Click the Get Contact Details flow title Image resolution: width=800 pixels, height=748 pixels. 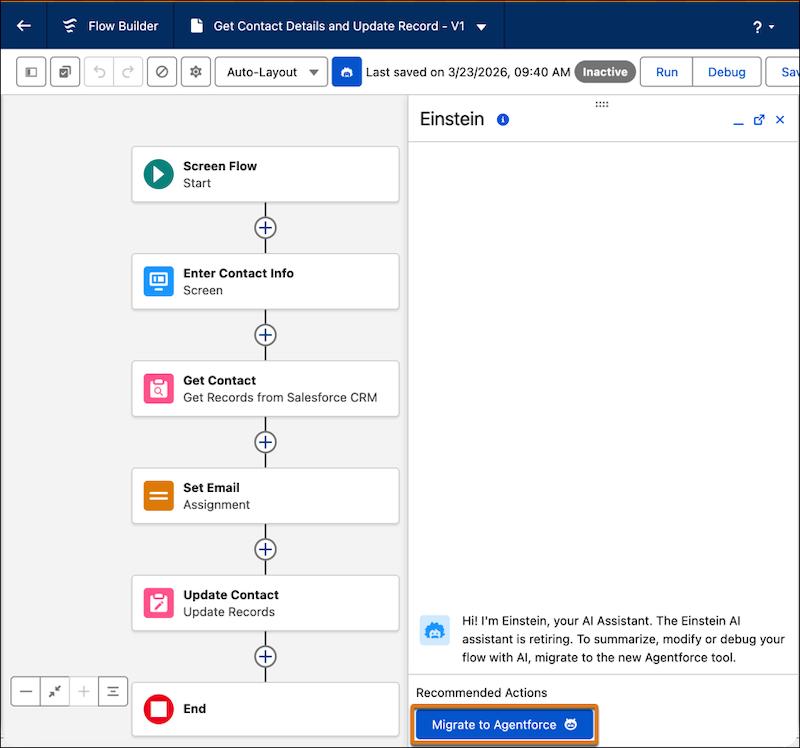click(x=339, y=26)
